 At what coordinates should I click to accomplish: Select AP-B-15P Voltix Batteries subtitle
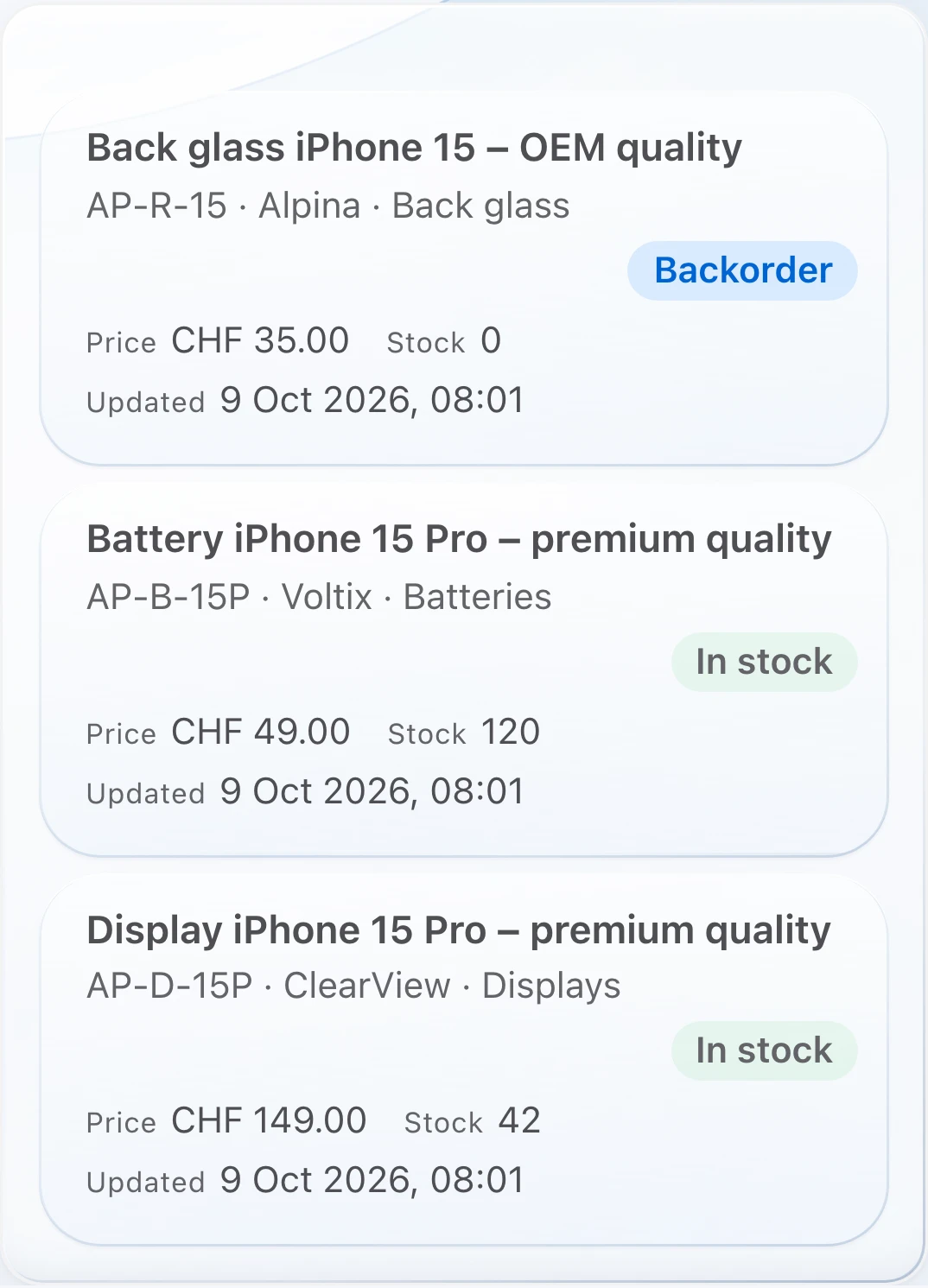(x=319, y=597)
